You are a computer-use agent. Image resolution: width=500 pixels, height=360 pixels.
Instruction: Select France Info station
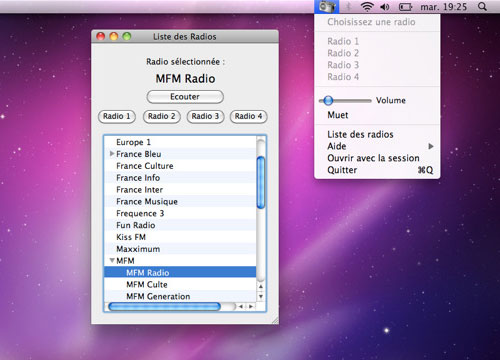180,178
